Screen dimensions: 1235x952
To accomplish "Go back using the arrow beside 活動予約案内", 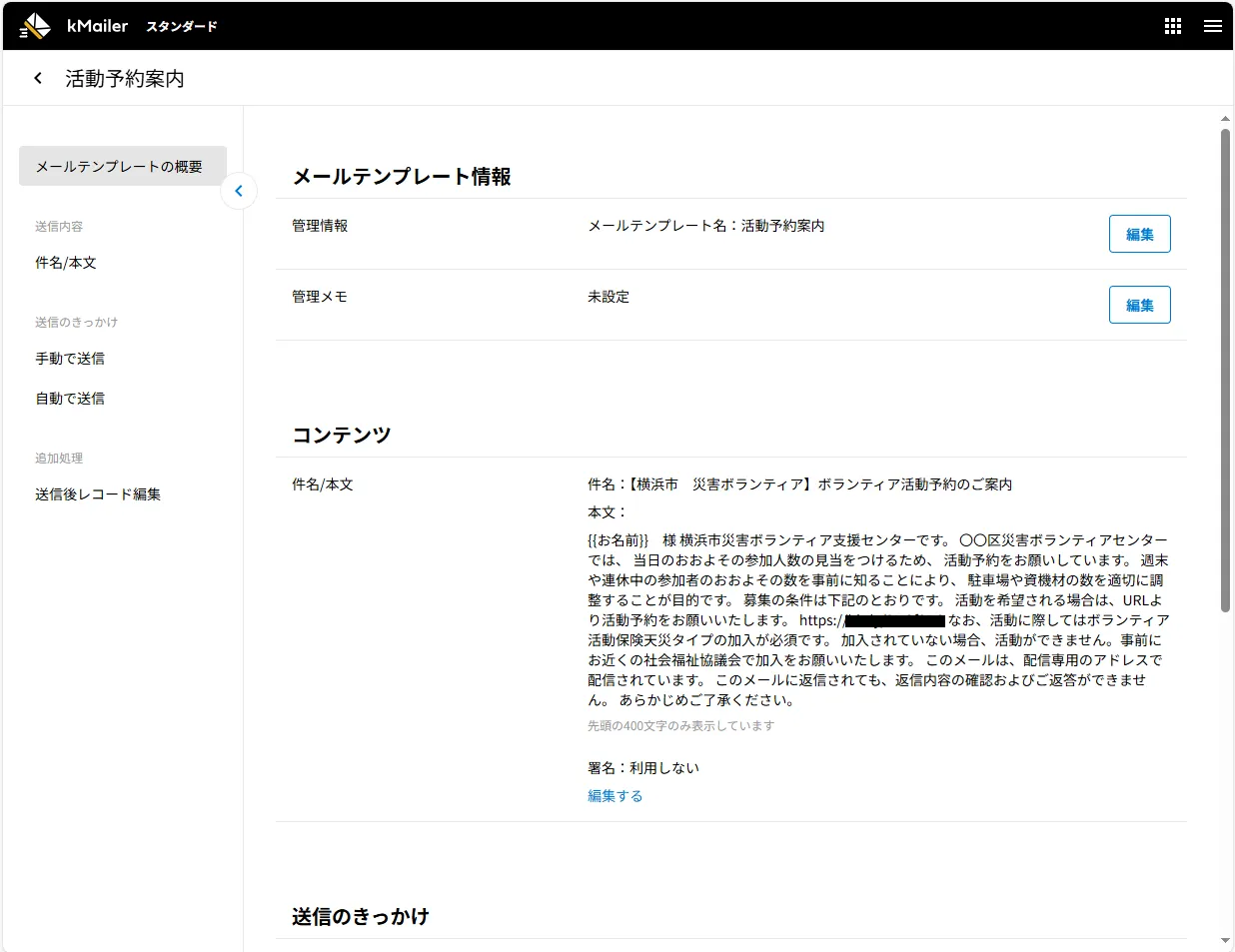I will (x=38, y=78).
